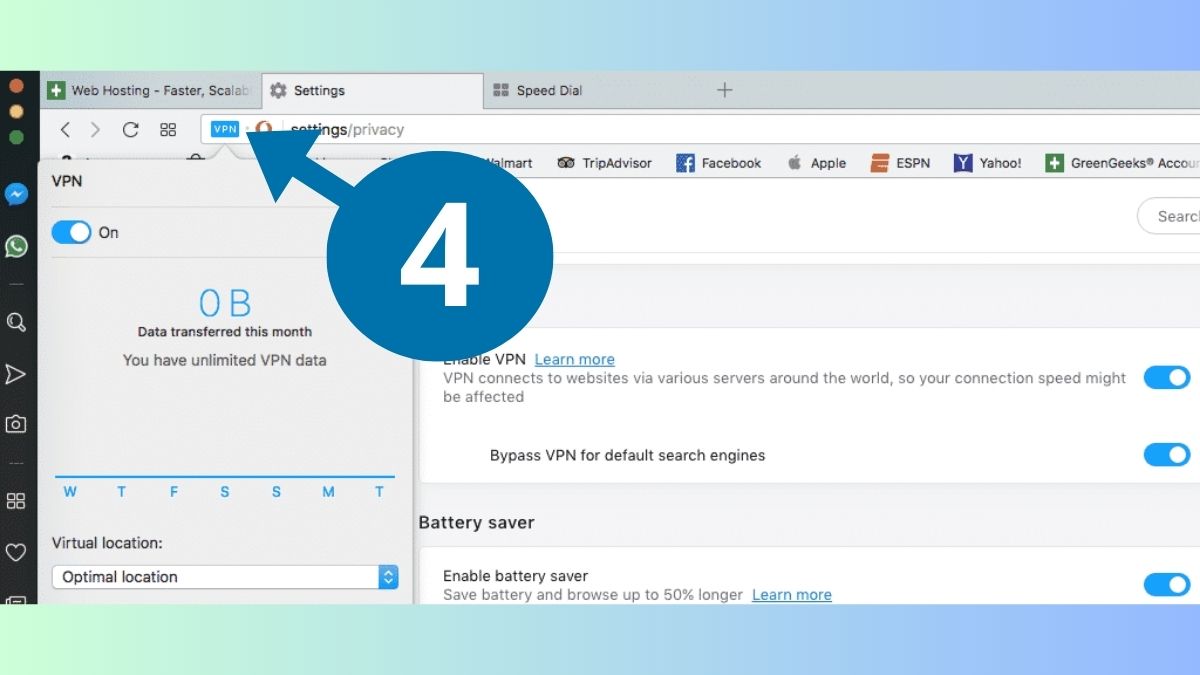Viewport: 1200px width, 675px height.
Task: Toggle the Enable battery saver switch
Action: [x=1167, y=584]
